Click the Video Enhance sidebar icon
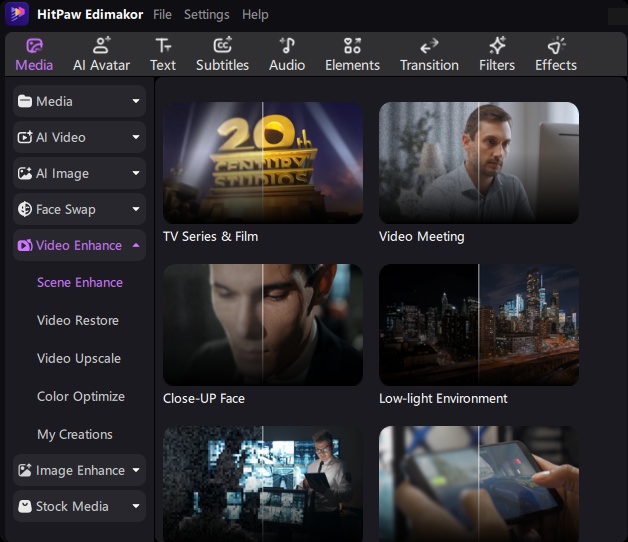Image resolution: width=628 pixels, height=542 pixels. (25, 245)
